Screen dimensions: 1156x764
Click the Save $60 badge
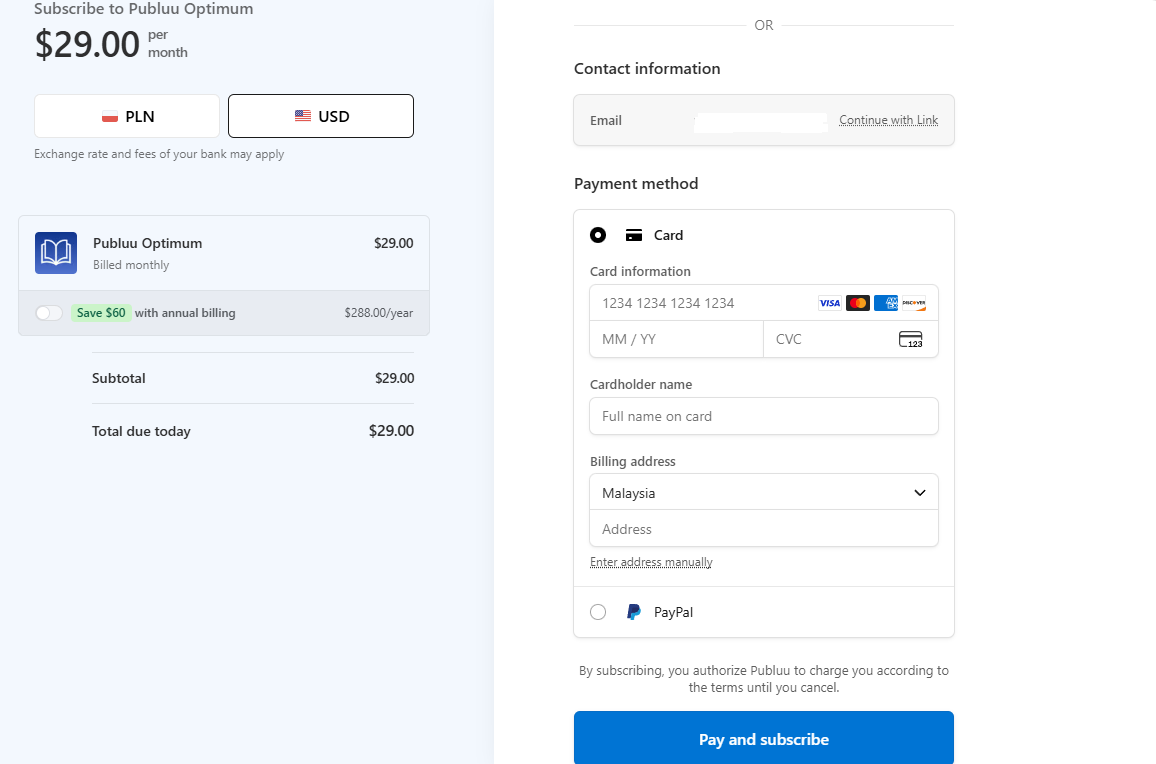click(101, 313)
